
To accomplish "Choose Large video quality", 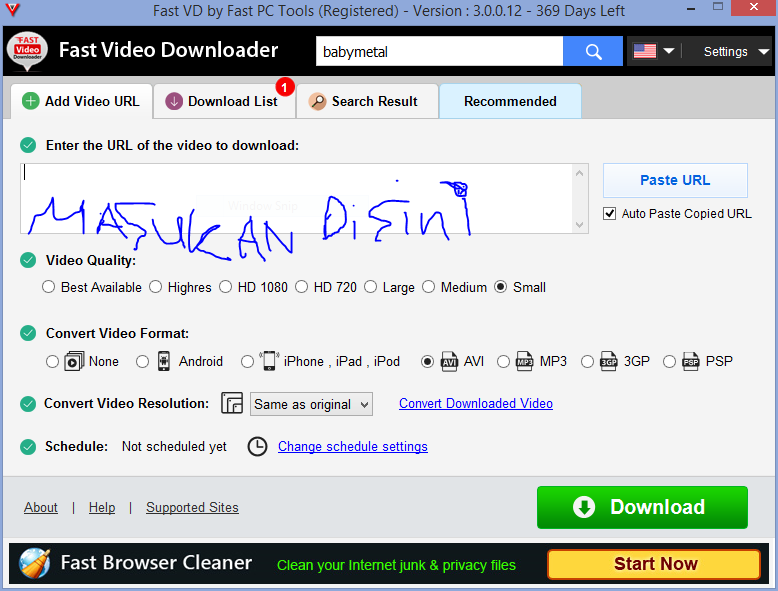I will (x=370, y=287).
